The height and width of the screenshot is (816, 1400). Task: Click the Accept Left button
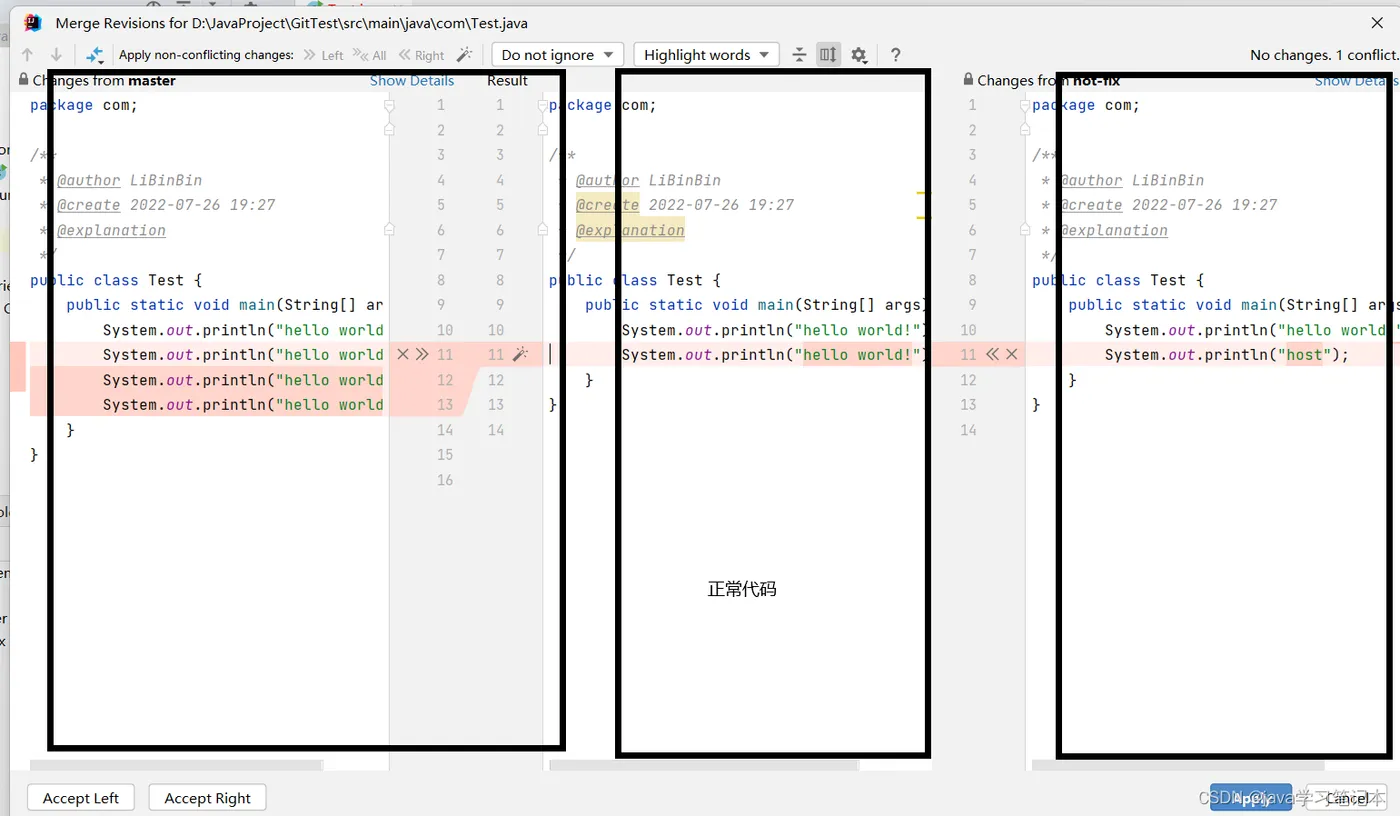coord(81,798)
